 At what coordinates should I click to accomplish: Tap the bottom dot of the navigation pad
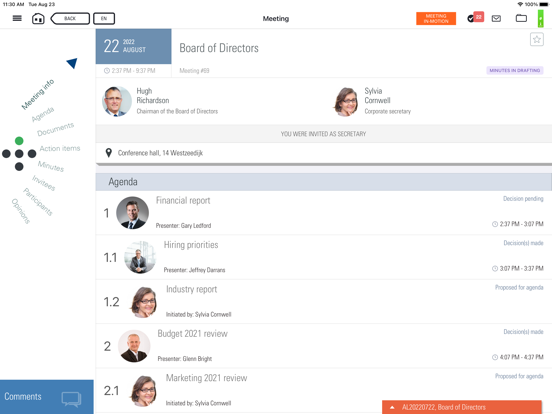[x=19, y=167]
